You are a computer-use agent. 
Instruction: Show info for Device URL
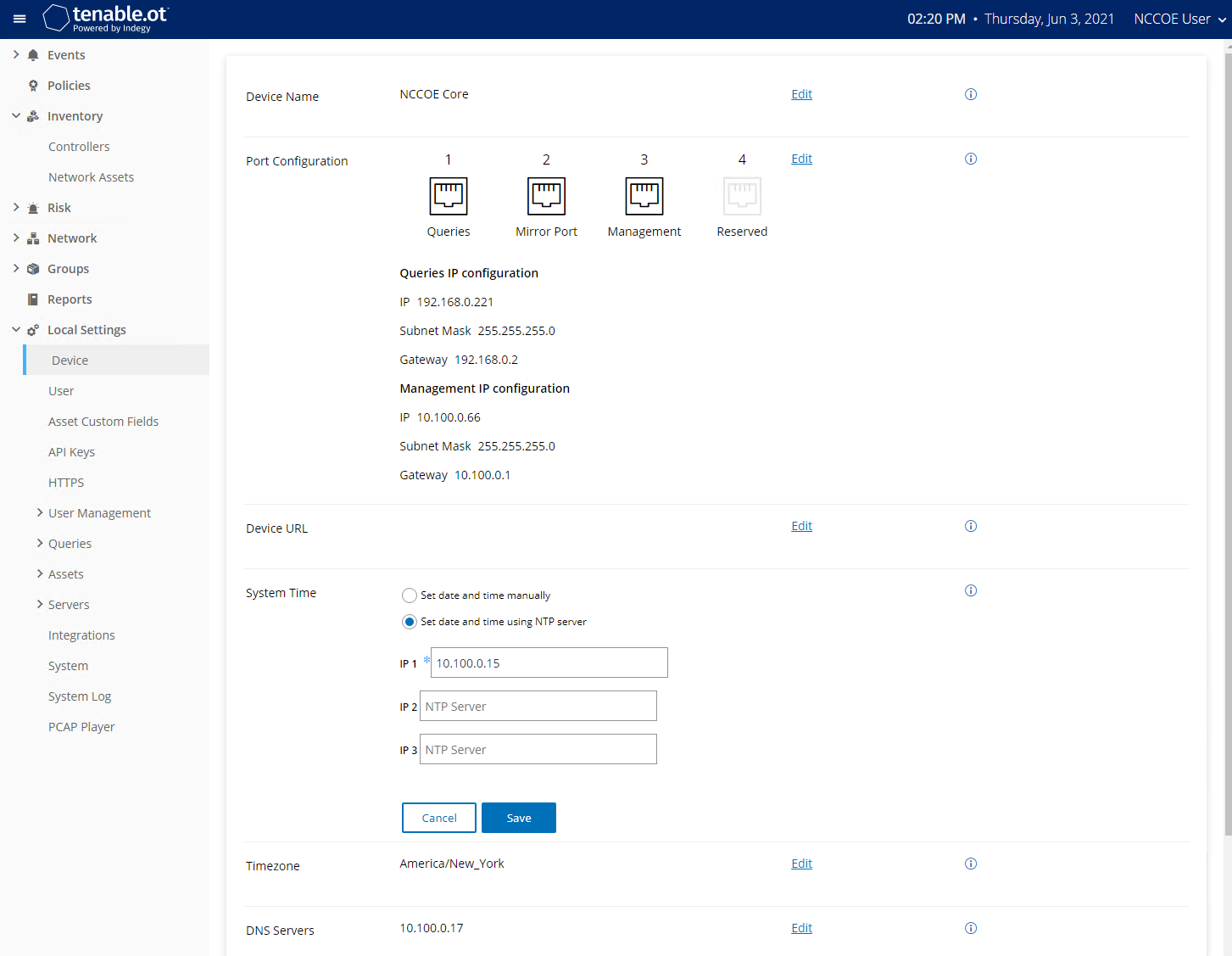pos(971,526)
